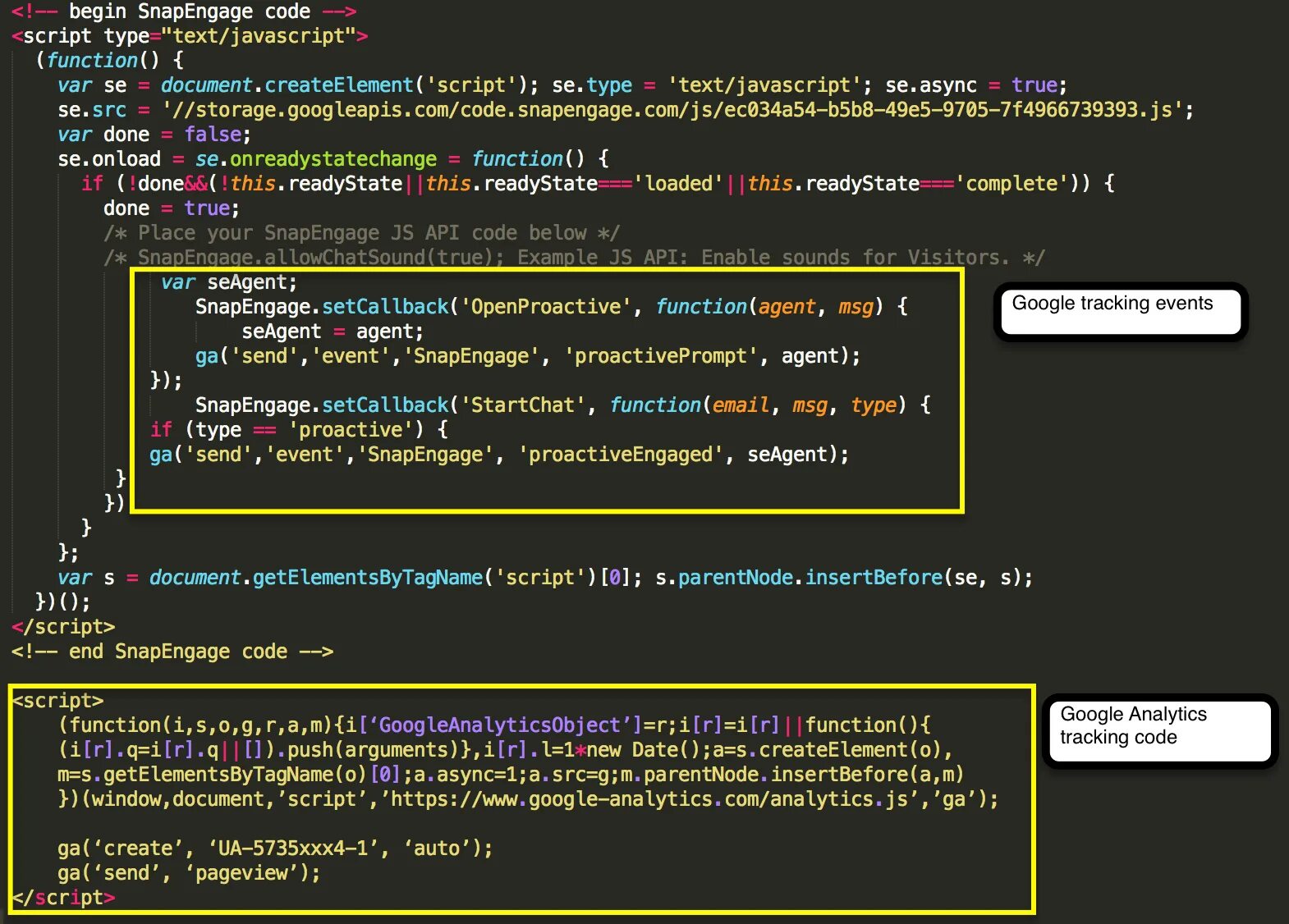Viewport: 1289px width, 924px height.
Task: Click 'se.onreadystatechange' in the onload line
Action: (x=316, y=159)
